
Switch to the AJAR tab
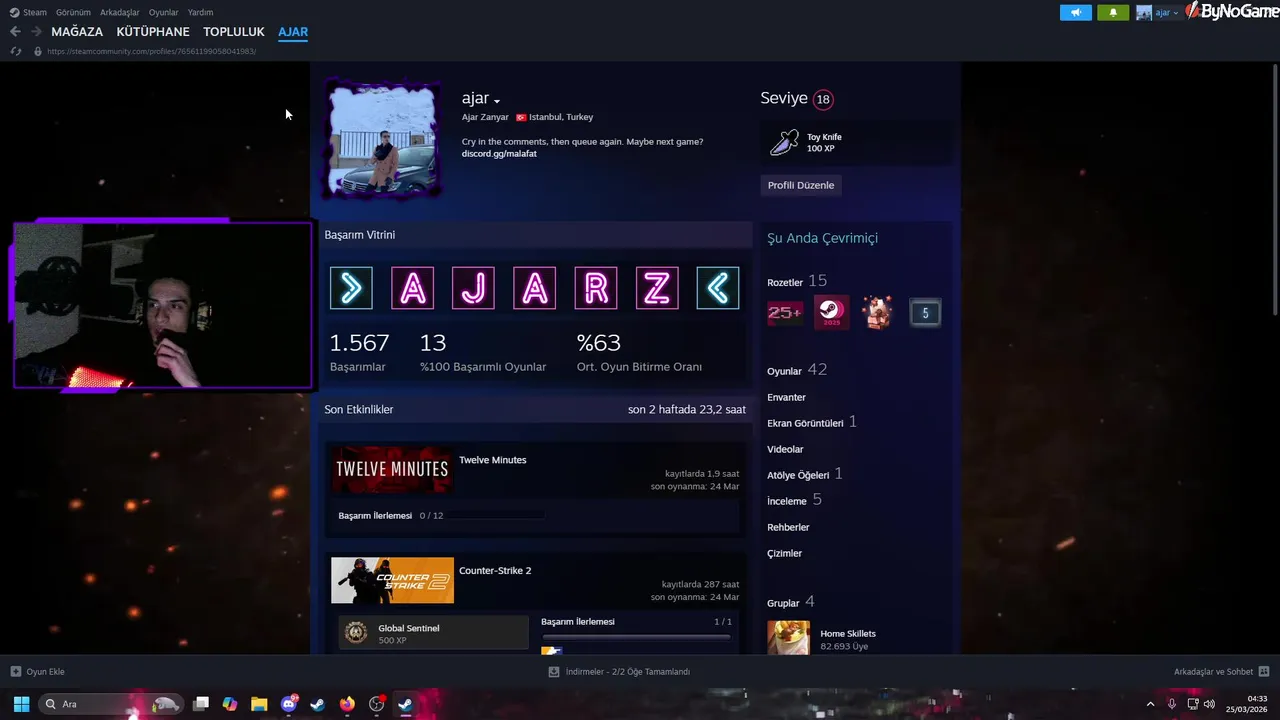[x=293, y=32]
